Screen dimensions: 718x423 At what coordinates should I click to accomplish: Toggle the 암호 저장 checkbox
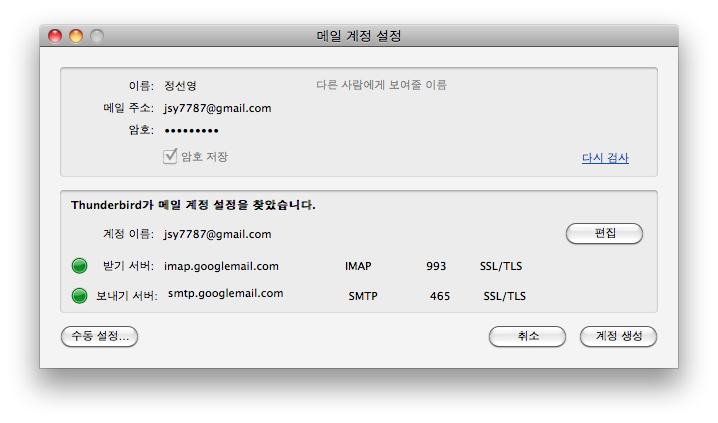[x=170, y=156]
